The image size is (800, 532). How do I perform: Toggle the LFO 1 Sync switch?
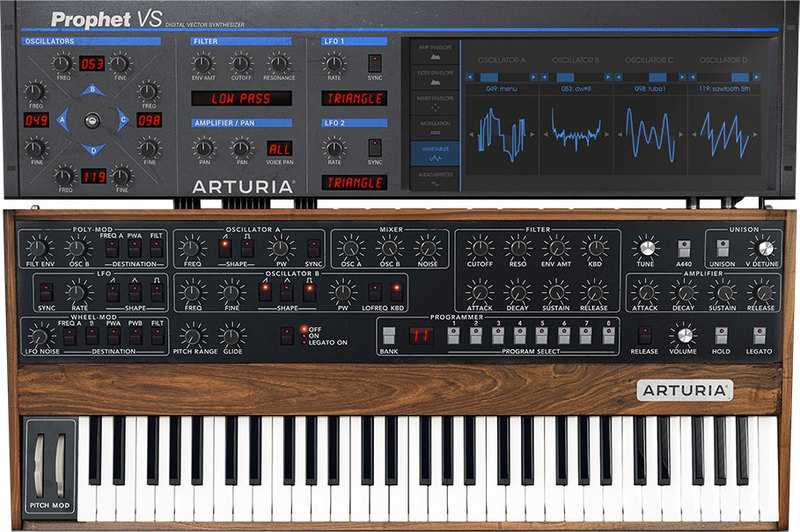[x=374, y=64]
